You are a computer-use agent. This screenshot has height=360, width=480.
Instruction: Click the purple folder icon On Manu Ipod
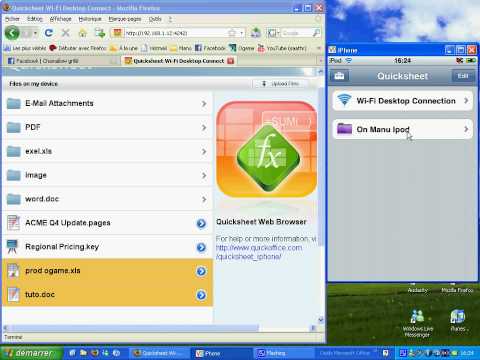pos(344,129)
